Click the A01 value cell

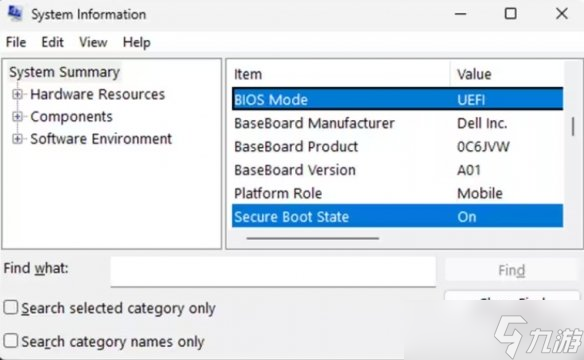coord(469,170)
